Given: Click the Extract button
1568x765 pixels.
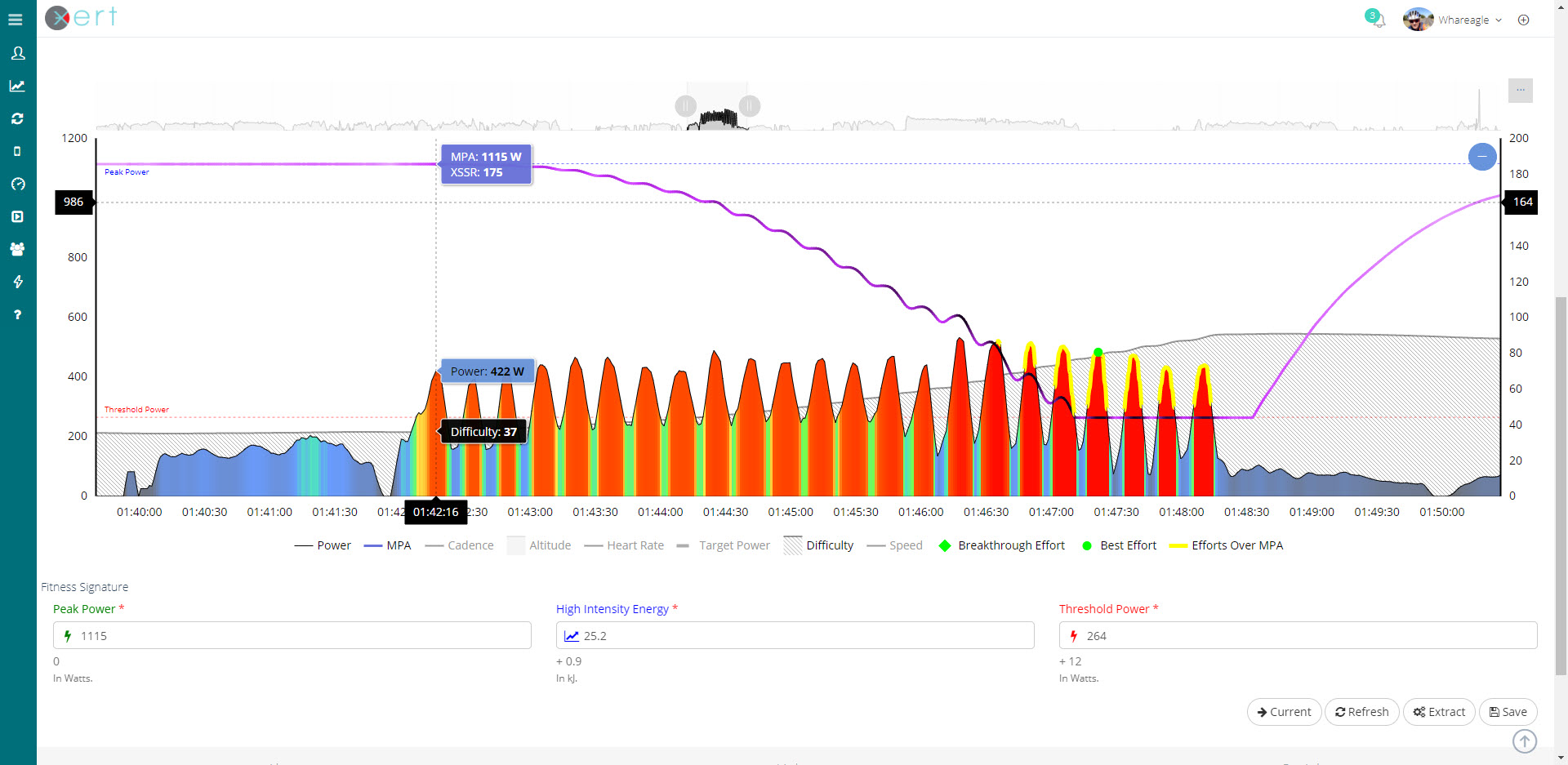Looking at the screenshot, I should tap(1439, 711).
